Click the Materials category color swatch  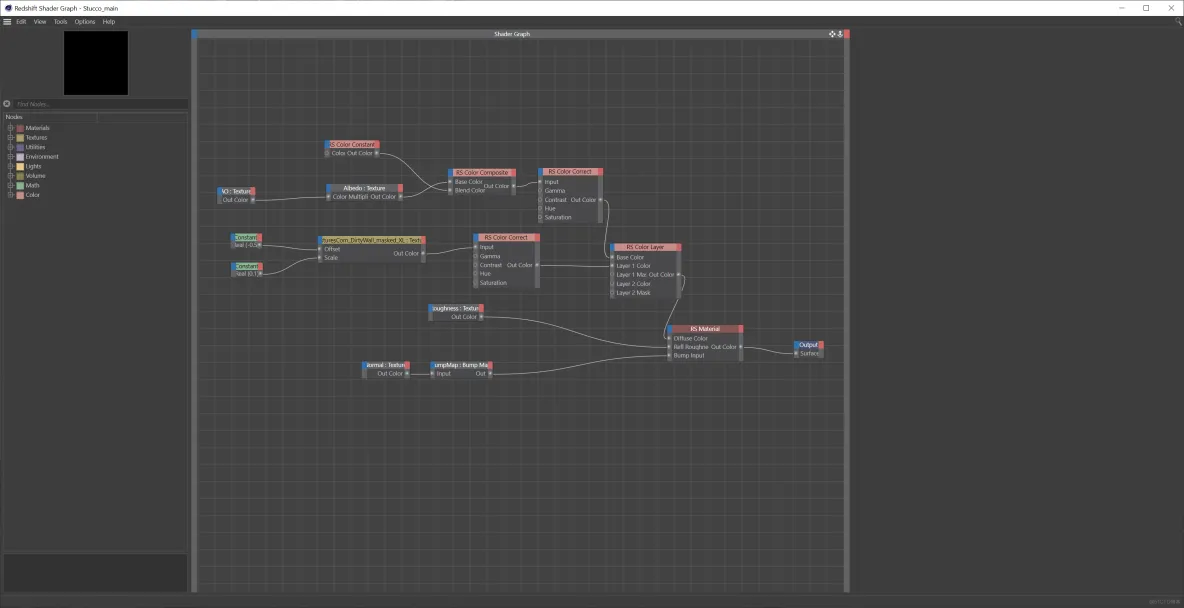20,128
